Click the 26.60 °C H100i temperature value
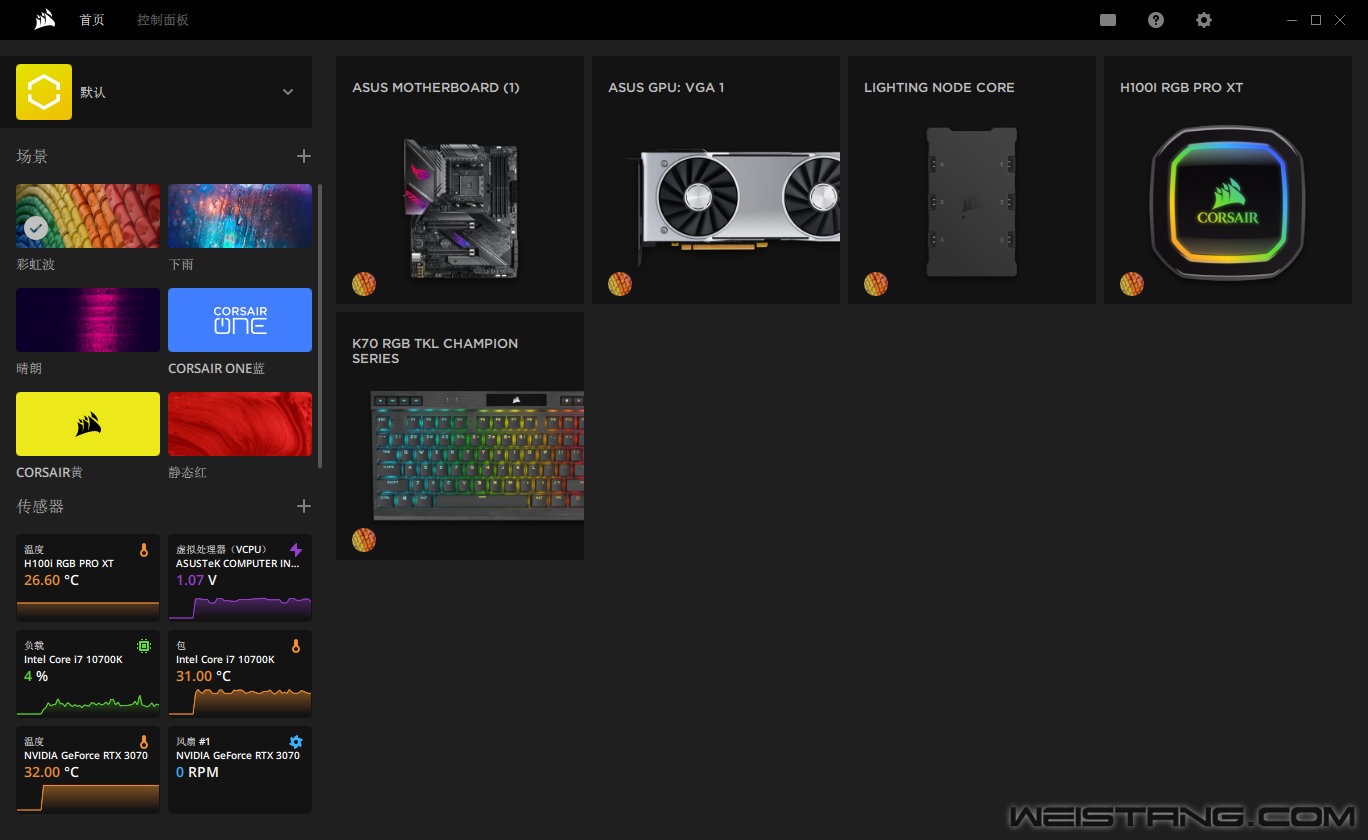 [x=51, y=580]
